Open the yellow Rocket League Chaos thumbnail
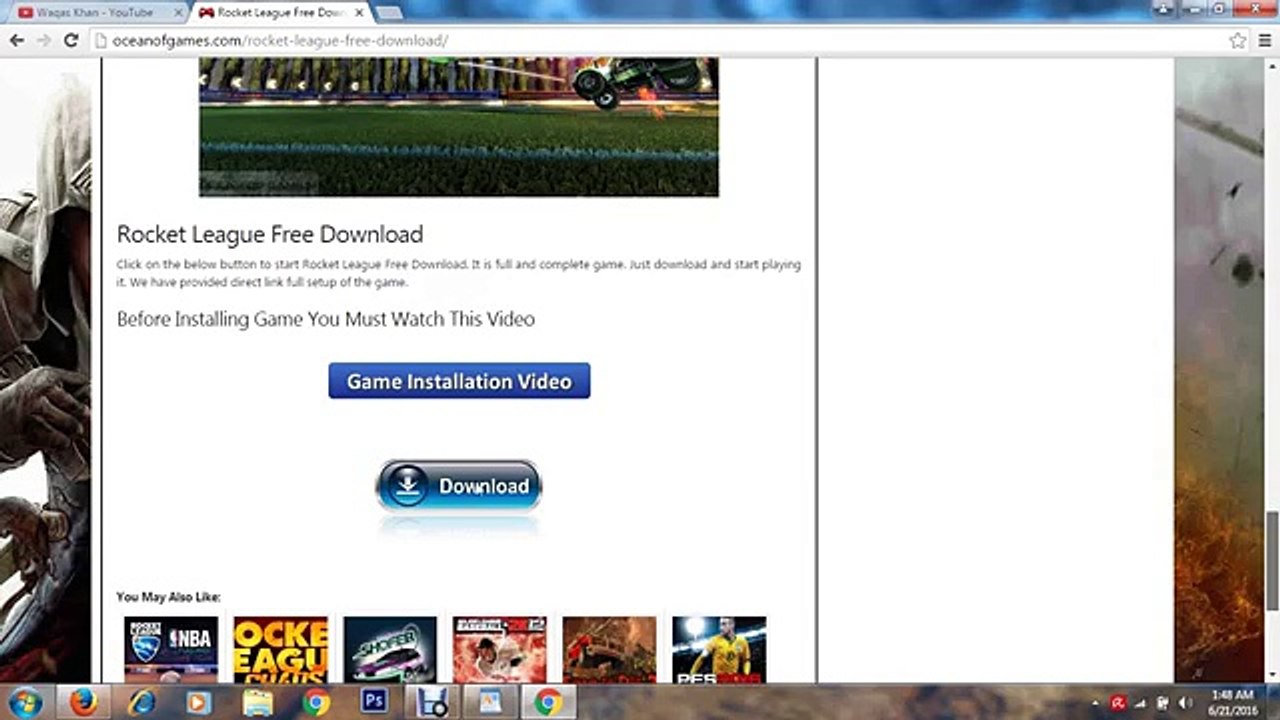This screenshot has height=720, width=1280. (280, 650)
